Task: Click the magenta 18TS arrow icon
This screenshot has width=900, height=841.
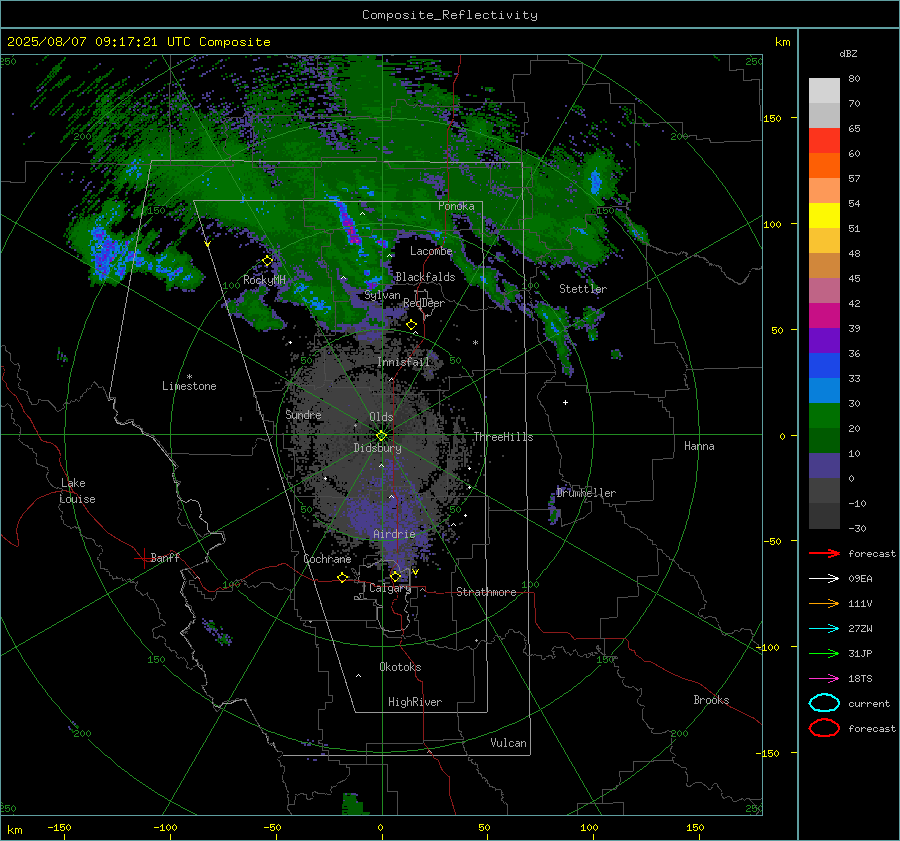Action: pos(824,679)
